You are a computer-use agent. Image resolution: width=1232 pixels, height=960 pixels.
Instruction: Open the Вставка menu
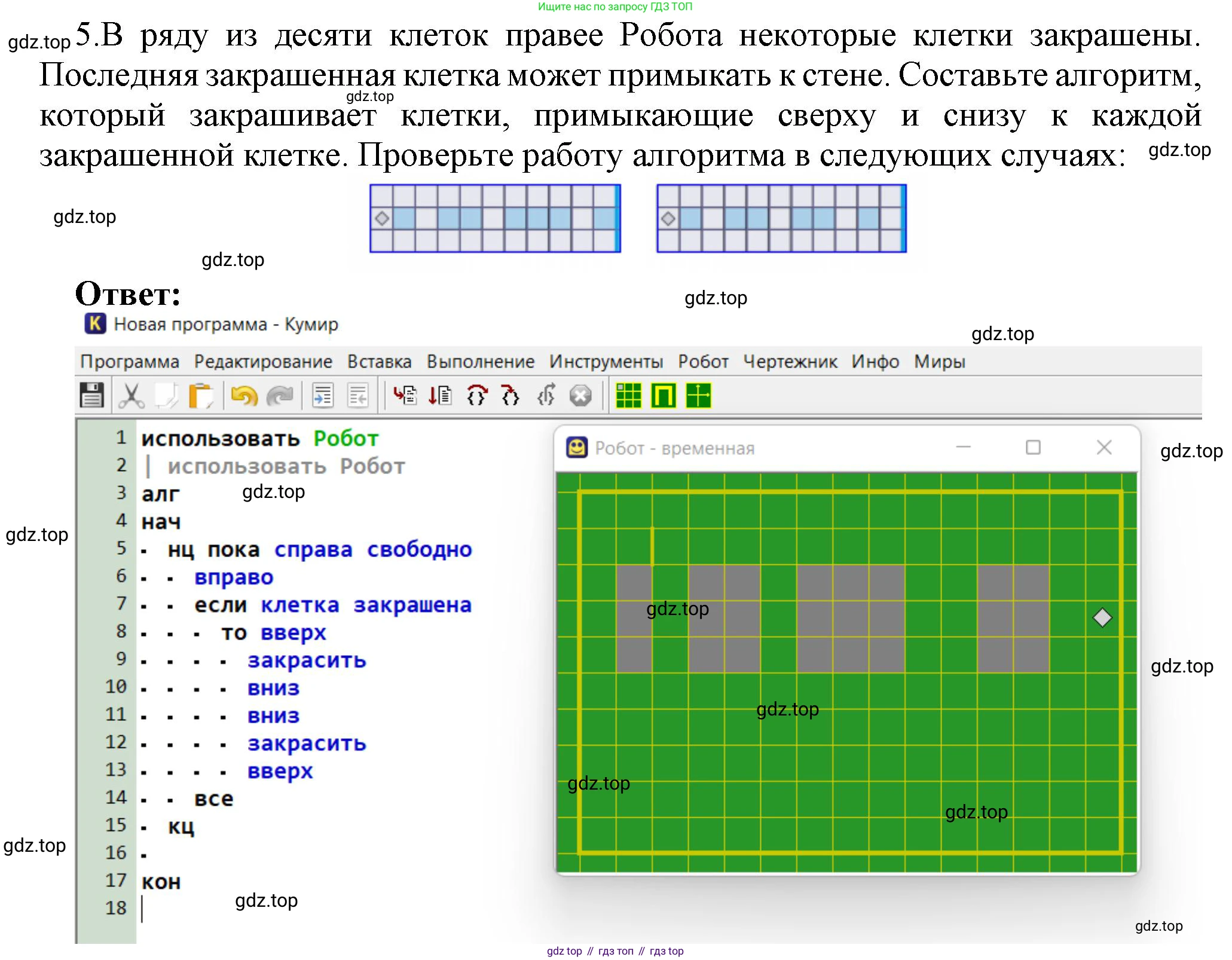(380, 361)
